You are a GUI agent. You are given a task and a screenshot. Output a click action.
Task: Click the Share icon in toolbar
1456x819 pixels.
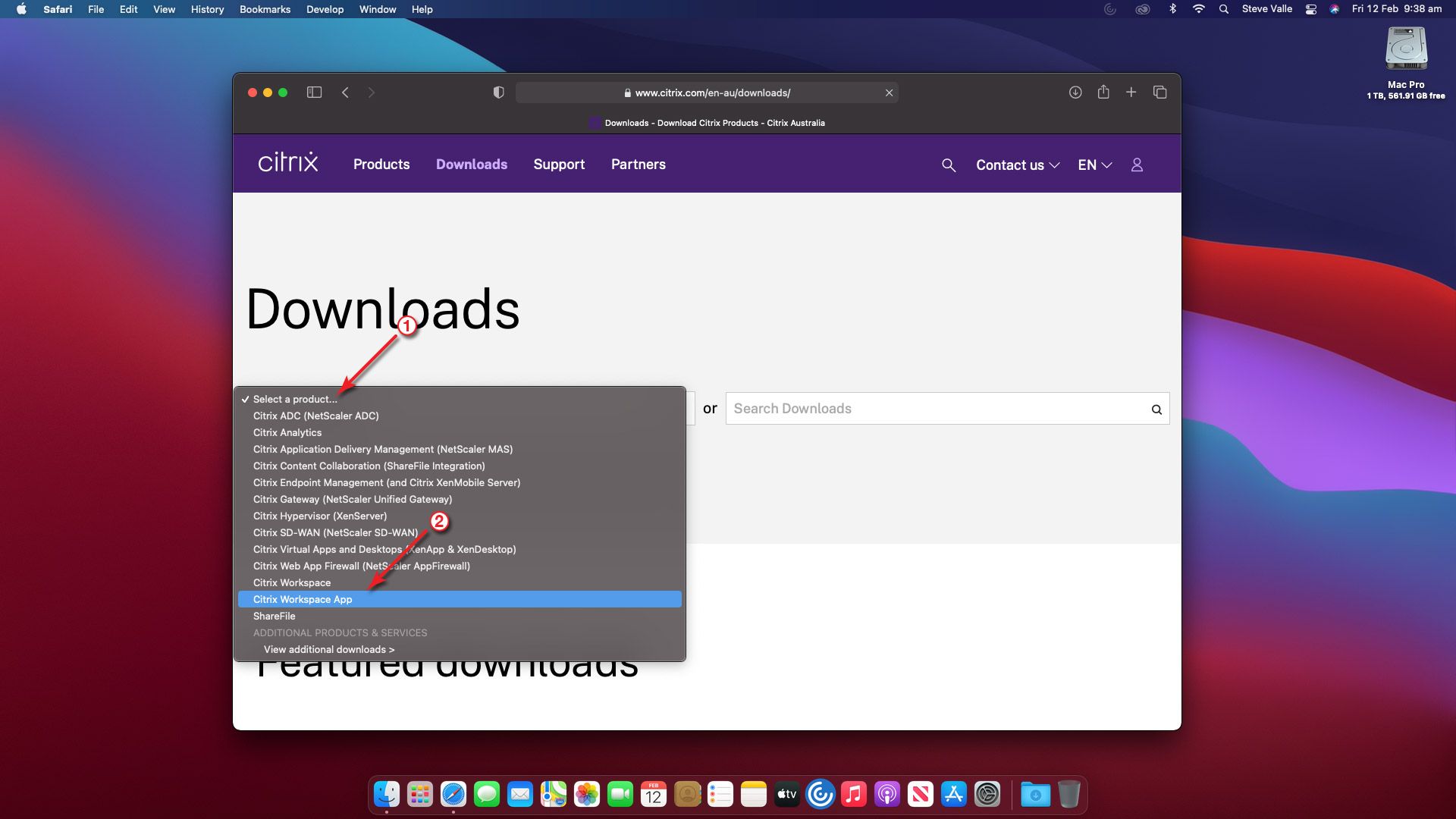[1103, 93]
